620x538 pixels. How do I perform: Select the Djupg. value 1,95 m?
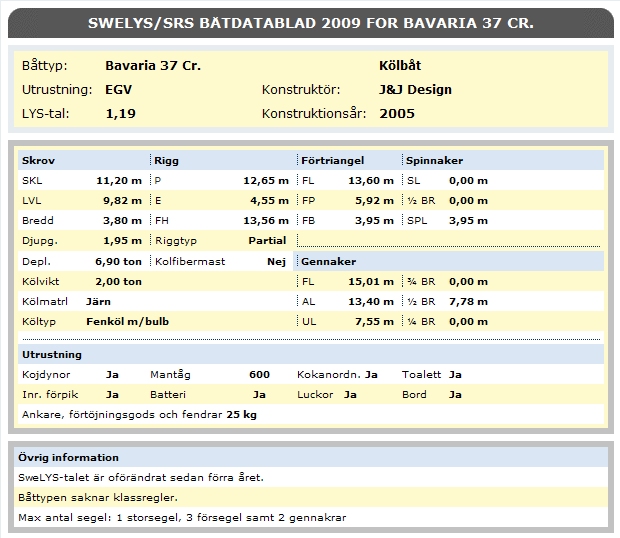(x=123, y=241)
